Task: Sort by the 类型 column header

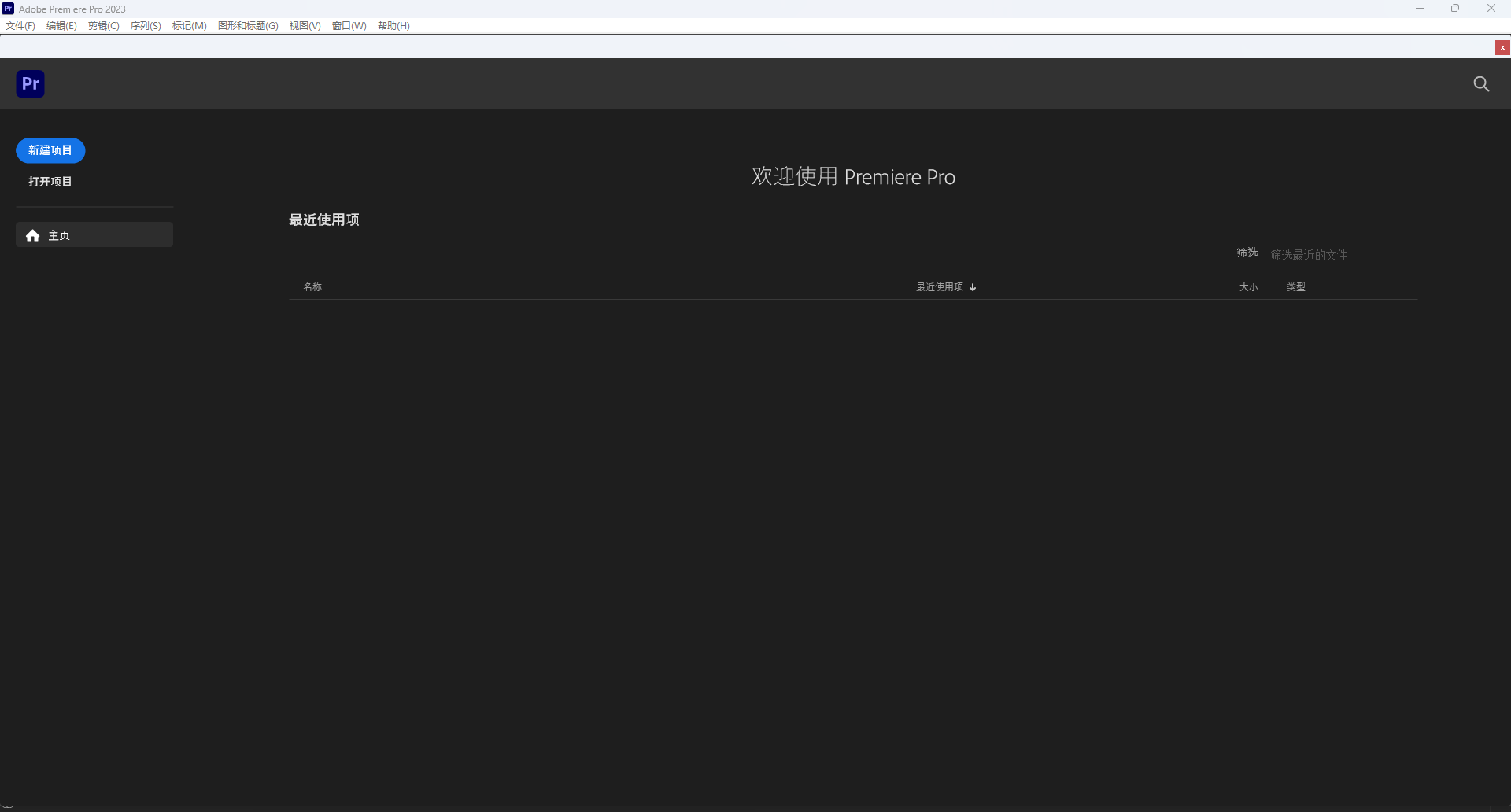Action: click(1296, 287)
